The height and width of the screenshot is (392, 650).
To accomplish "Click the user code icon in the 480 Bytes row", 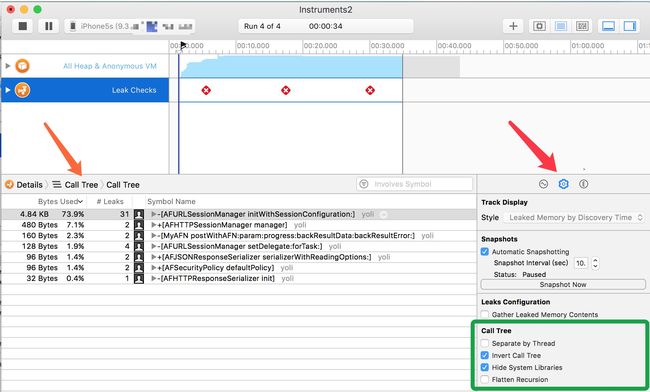I will pyautogui.click(x=139, y=225).
